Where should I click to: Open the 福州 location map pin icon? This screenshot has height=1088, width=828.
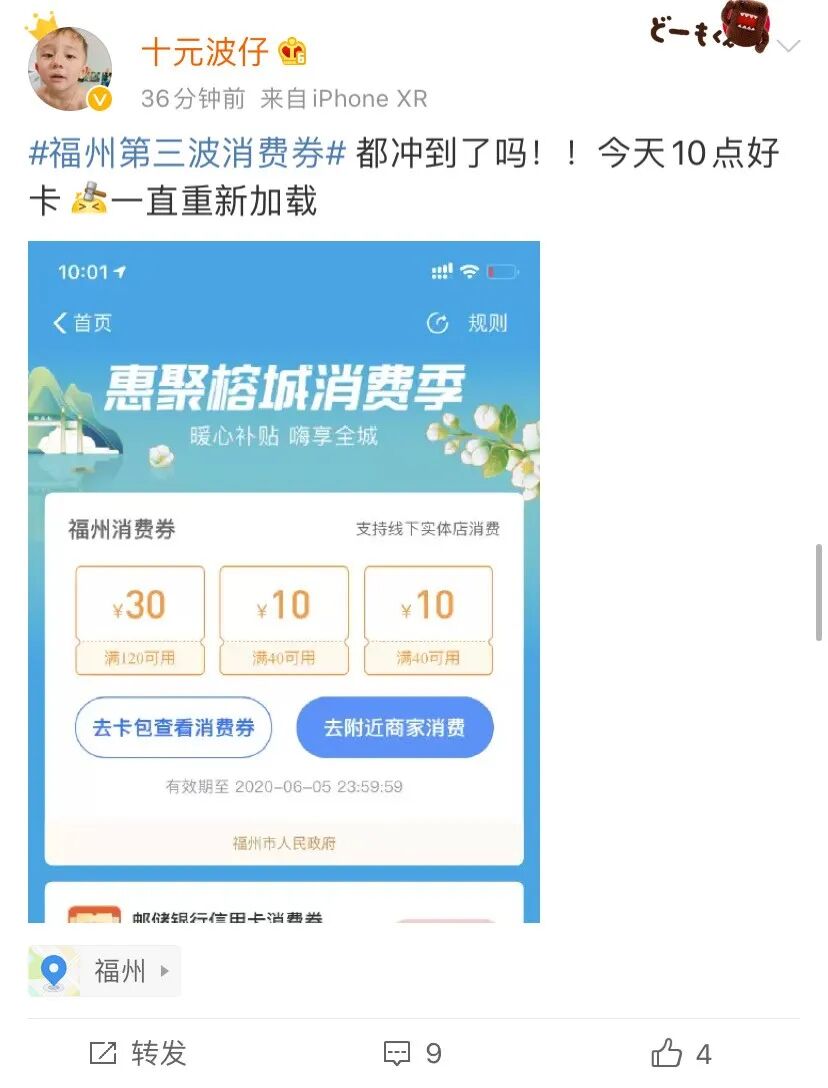(53, 971)
